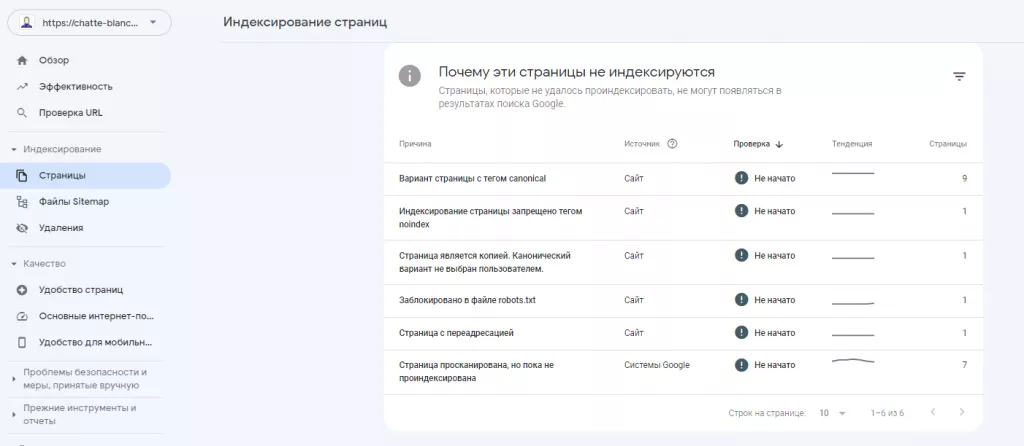This screenshot has width=1024, height=446.
Task: Click the Причина column header
Action: 415,144
